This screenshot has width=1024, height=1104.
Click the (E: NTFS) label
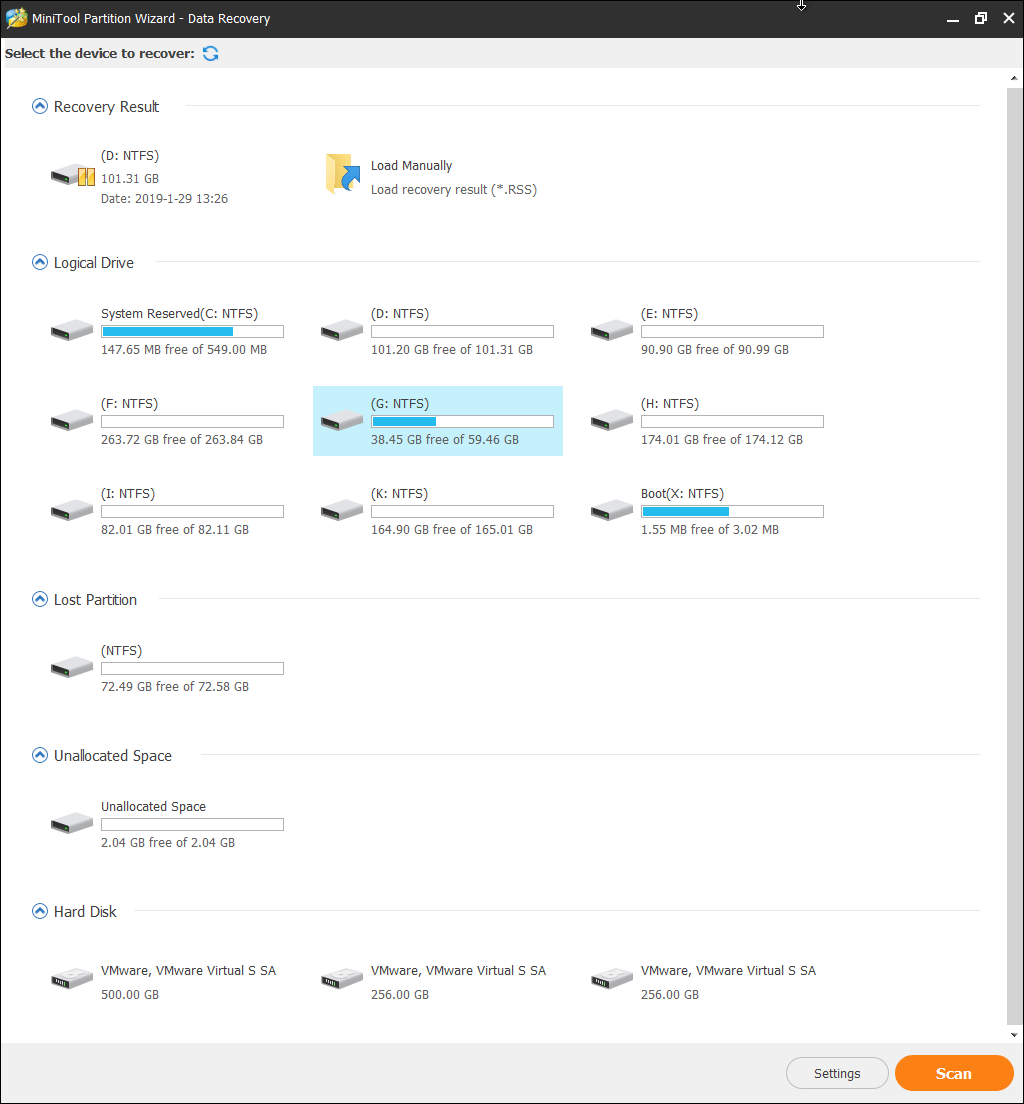pos(669,313)
